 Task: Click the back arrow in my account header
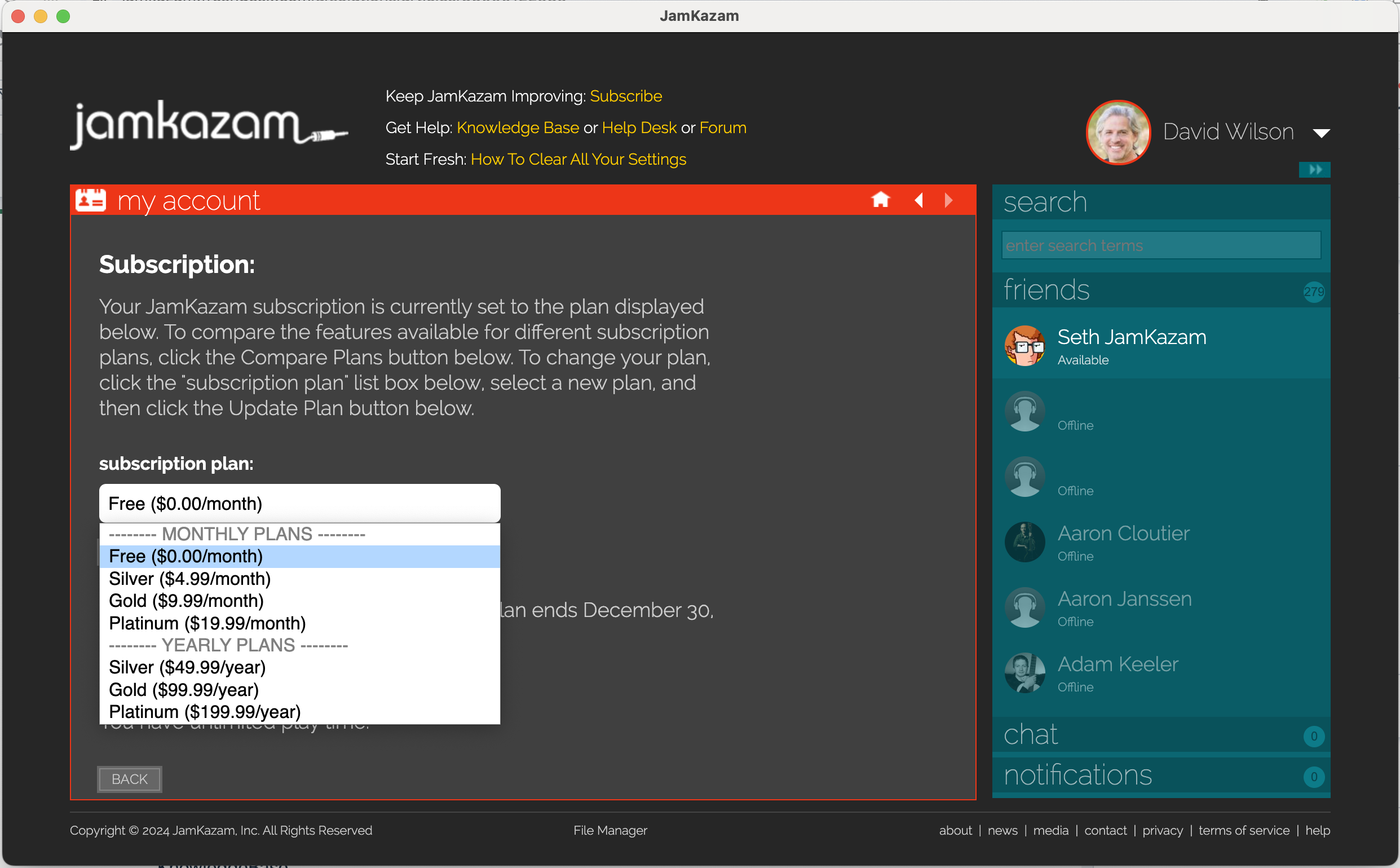[918, 200]
